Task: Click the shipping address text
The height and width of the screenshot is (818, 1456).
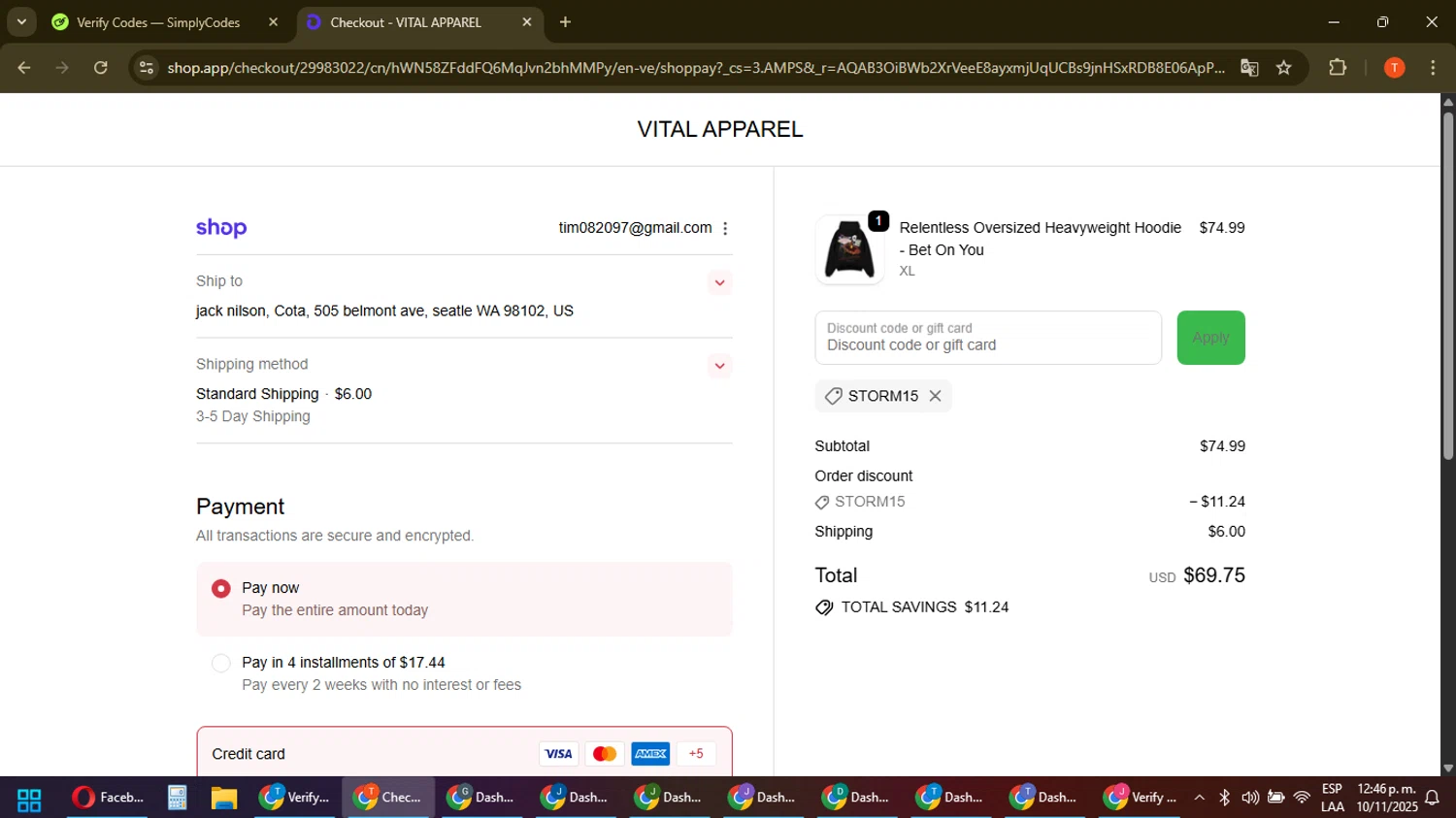Action: tap(384, 311)
